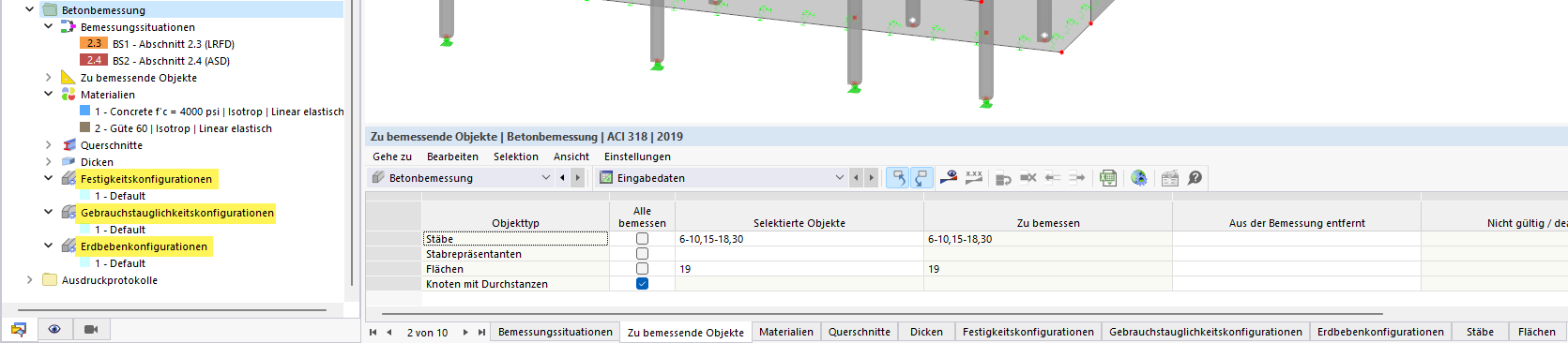Collapse the Erdbebenkonfigurationen node

click(x=48, y=246)
